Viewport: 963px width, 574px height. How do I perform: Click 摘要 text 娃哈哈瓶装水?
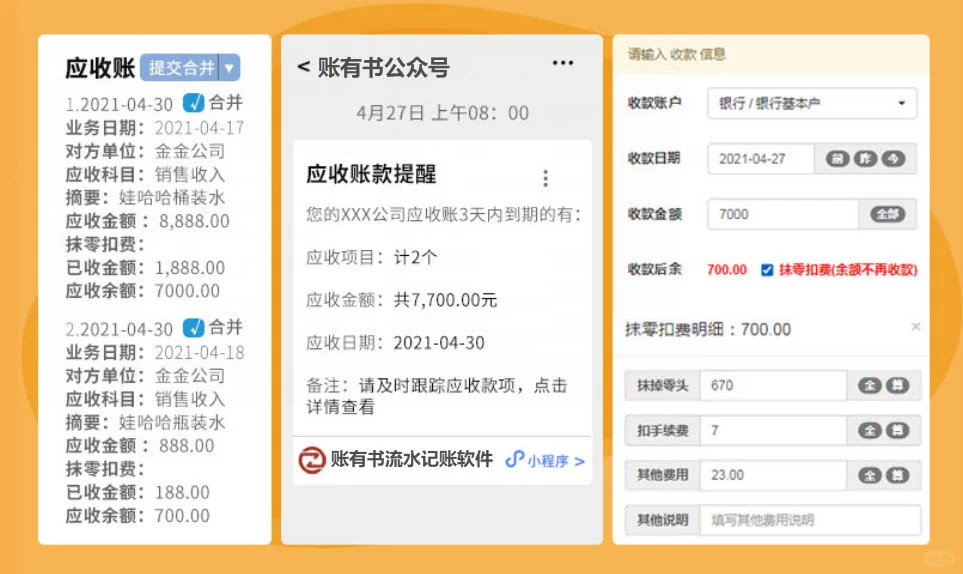[x=171, y=422]
